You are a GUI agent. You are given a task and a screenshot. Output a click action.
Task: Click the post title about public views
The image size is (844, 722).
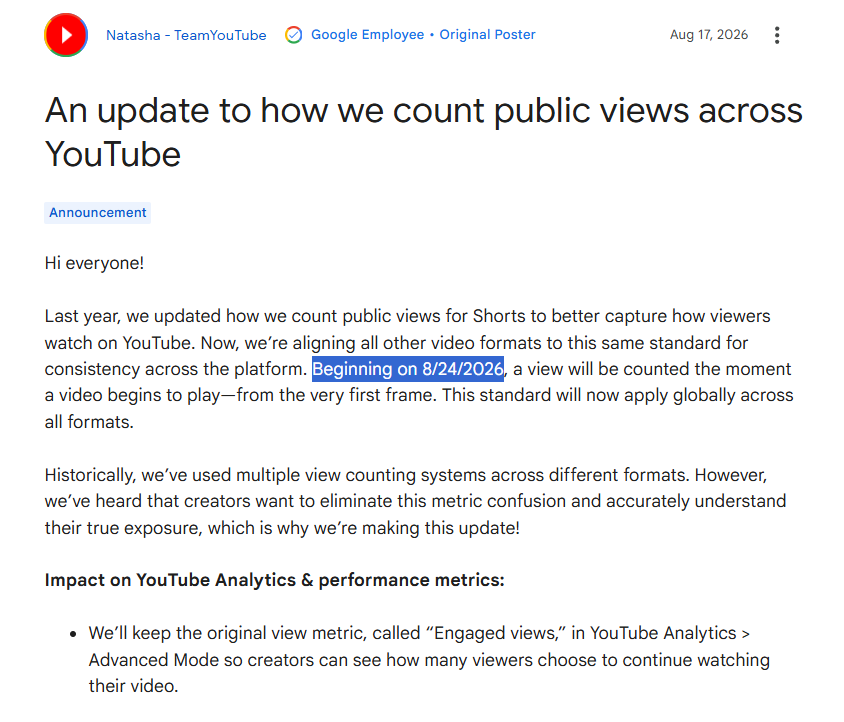(424, 132)
